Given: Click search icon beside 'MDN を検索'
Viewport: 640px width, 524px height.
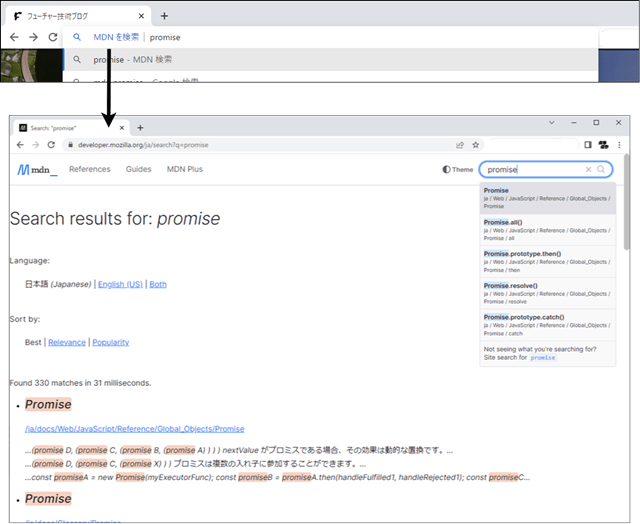Looking at the screenshot, I should [77, 37].
